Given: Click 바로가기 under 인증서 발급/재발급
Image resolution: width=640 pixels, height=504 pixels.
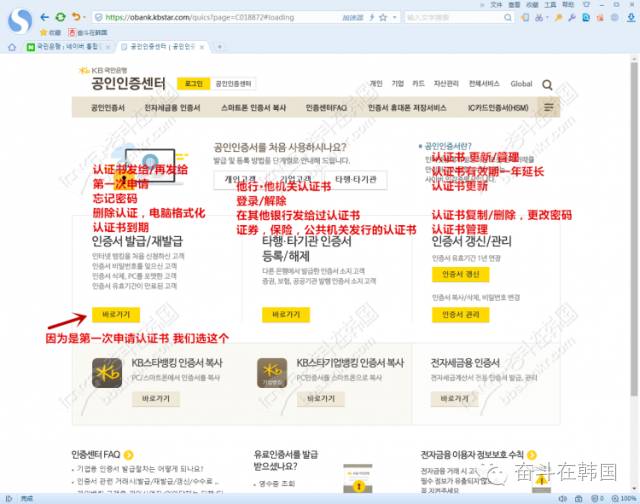Looking at the screenshot, I should pos(116,315).
